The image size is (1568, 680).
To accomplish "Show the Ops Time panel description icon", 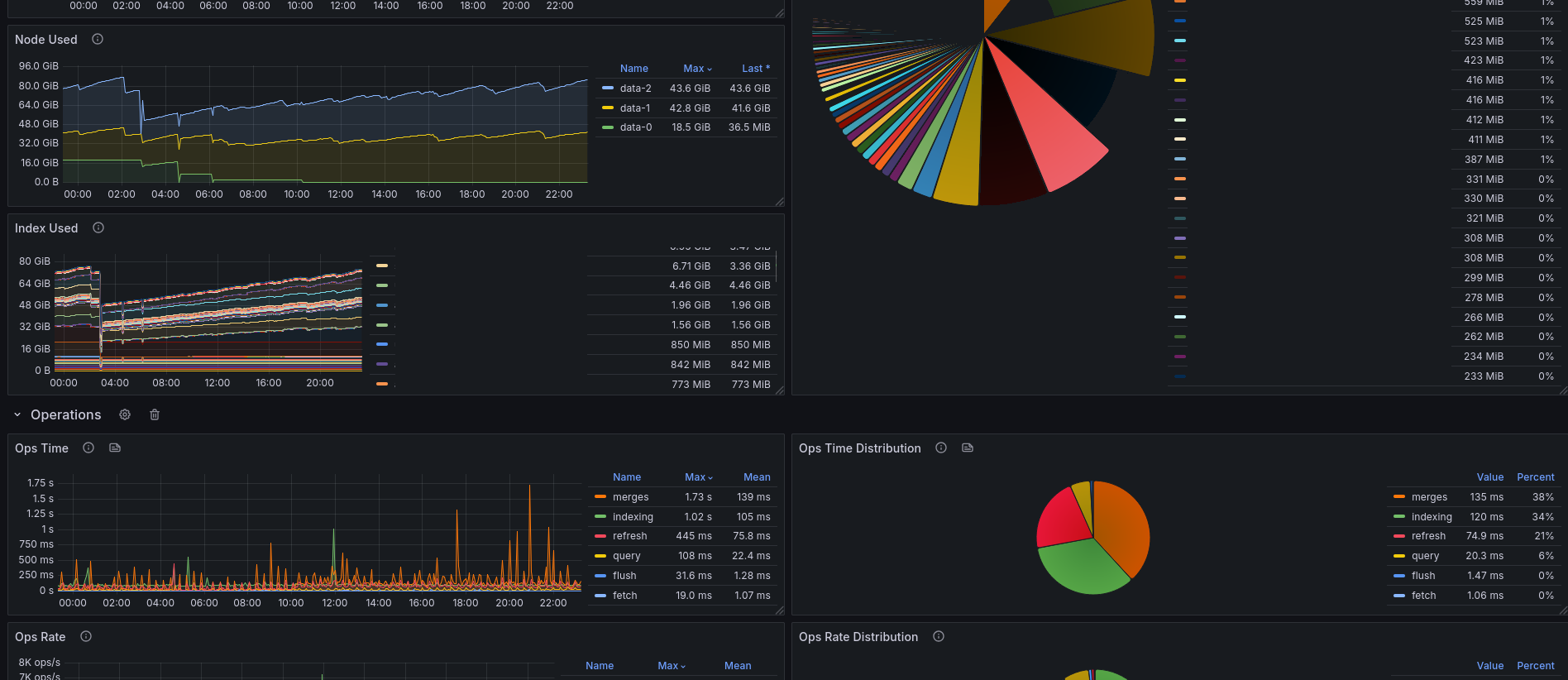I will click(x=88, y=448).
